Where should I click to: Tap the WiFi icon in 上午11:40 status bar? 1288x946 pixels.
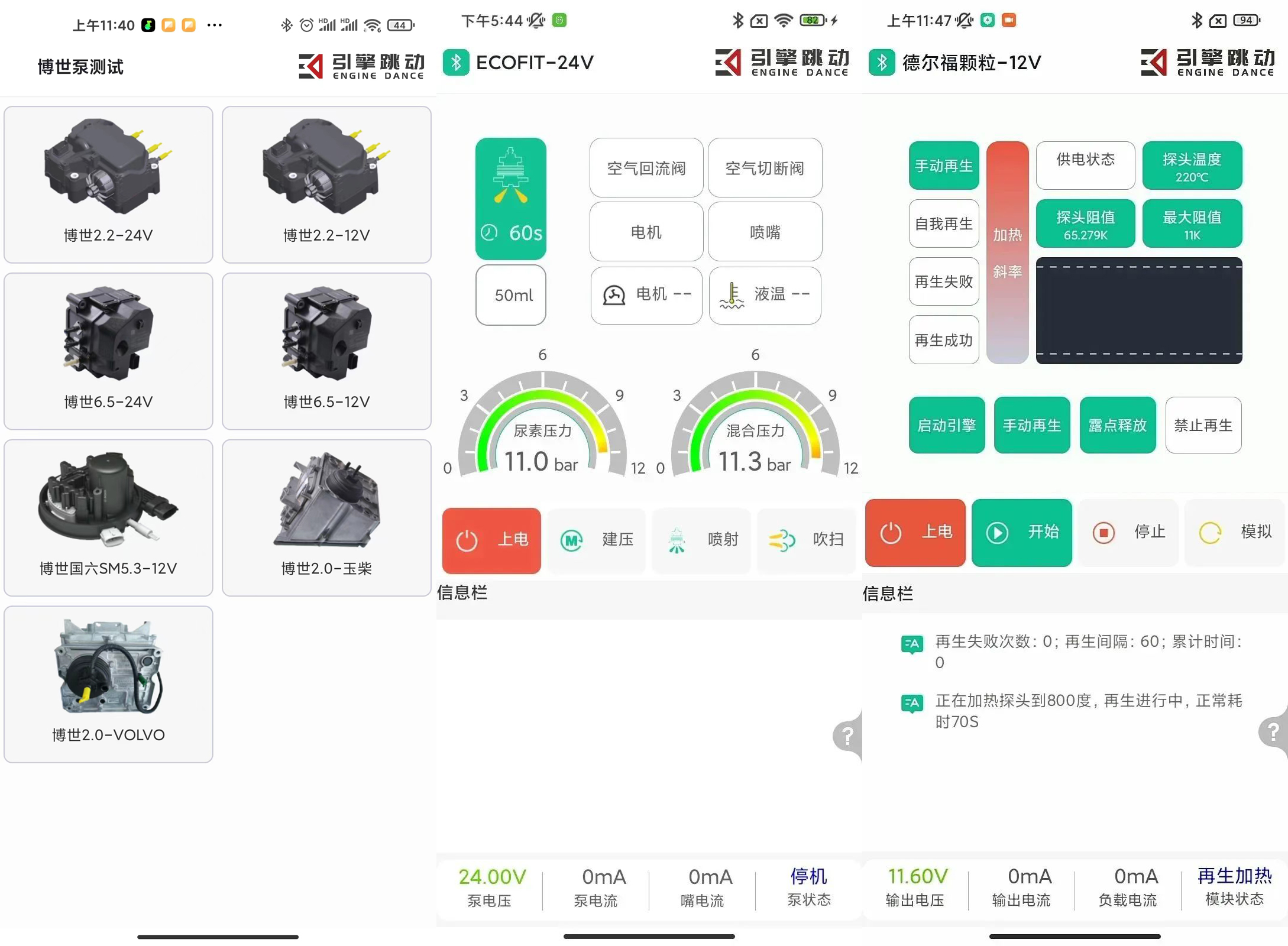(373, 25)
